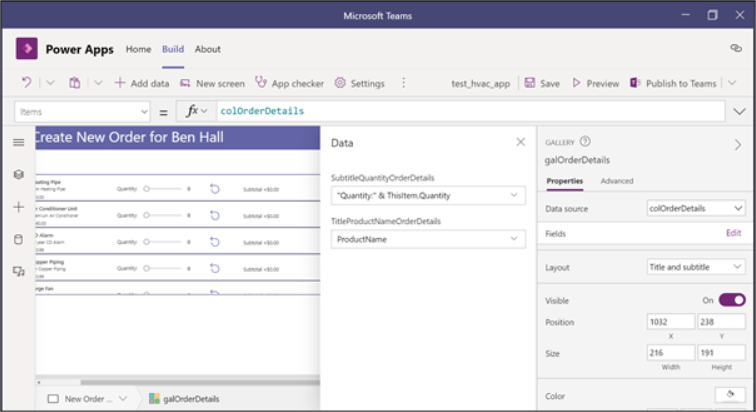Open TitleProductNameOrderDetails field dropdown
Viewport: 756px width, 412px height.
428,239
